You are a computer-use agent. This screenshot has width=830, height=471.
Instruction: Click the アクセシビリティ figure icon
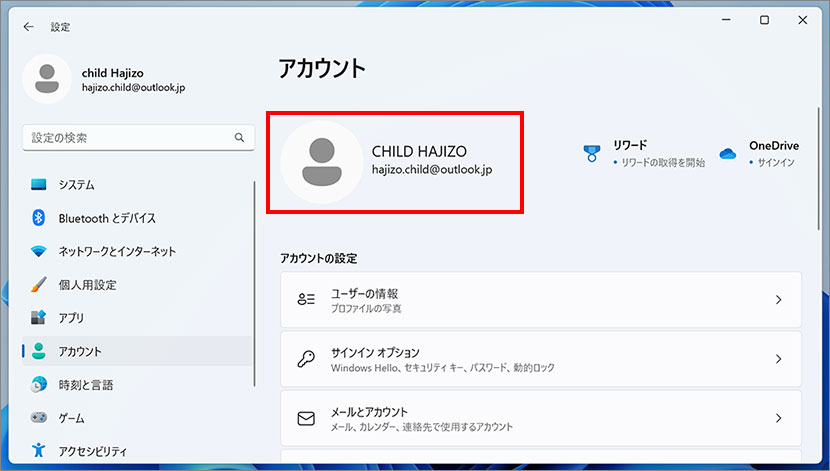pyautogui.click(x=39, y=450)
